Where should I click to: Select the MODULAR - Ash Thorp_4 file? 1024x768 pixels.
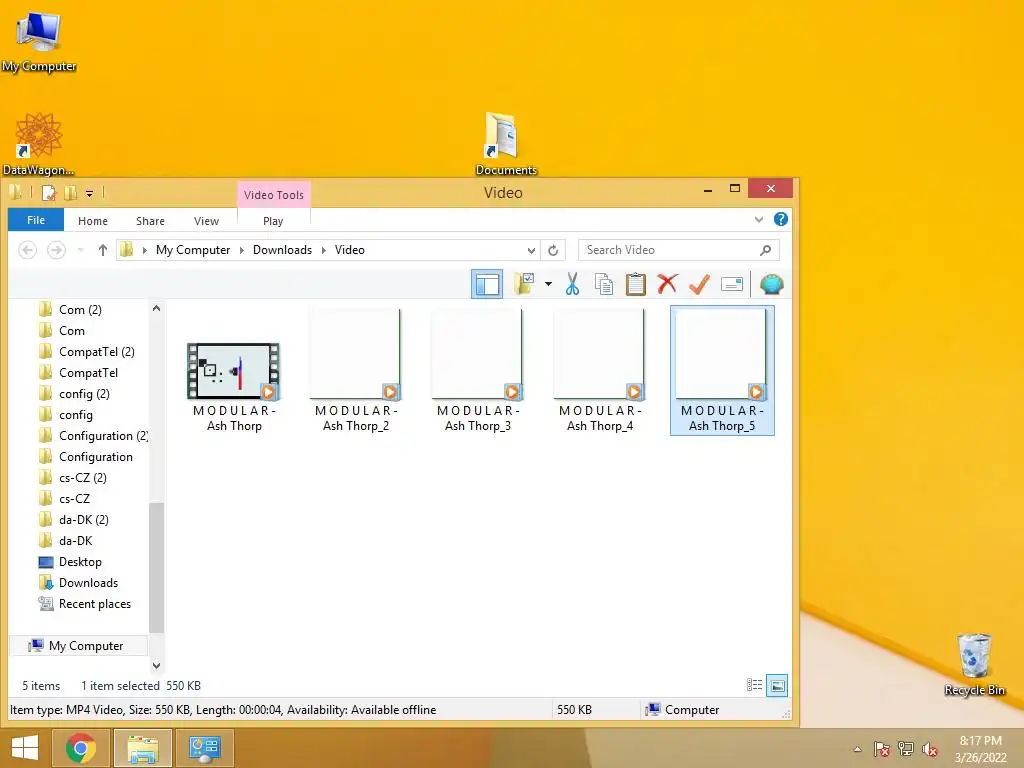click(x=600, y=371)
